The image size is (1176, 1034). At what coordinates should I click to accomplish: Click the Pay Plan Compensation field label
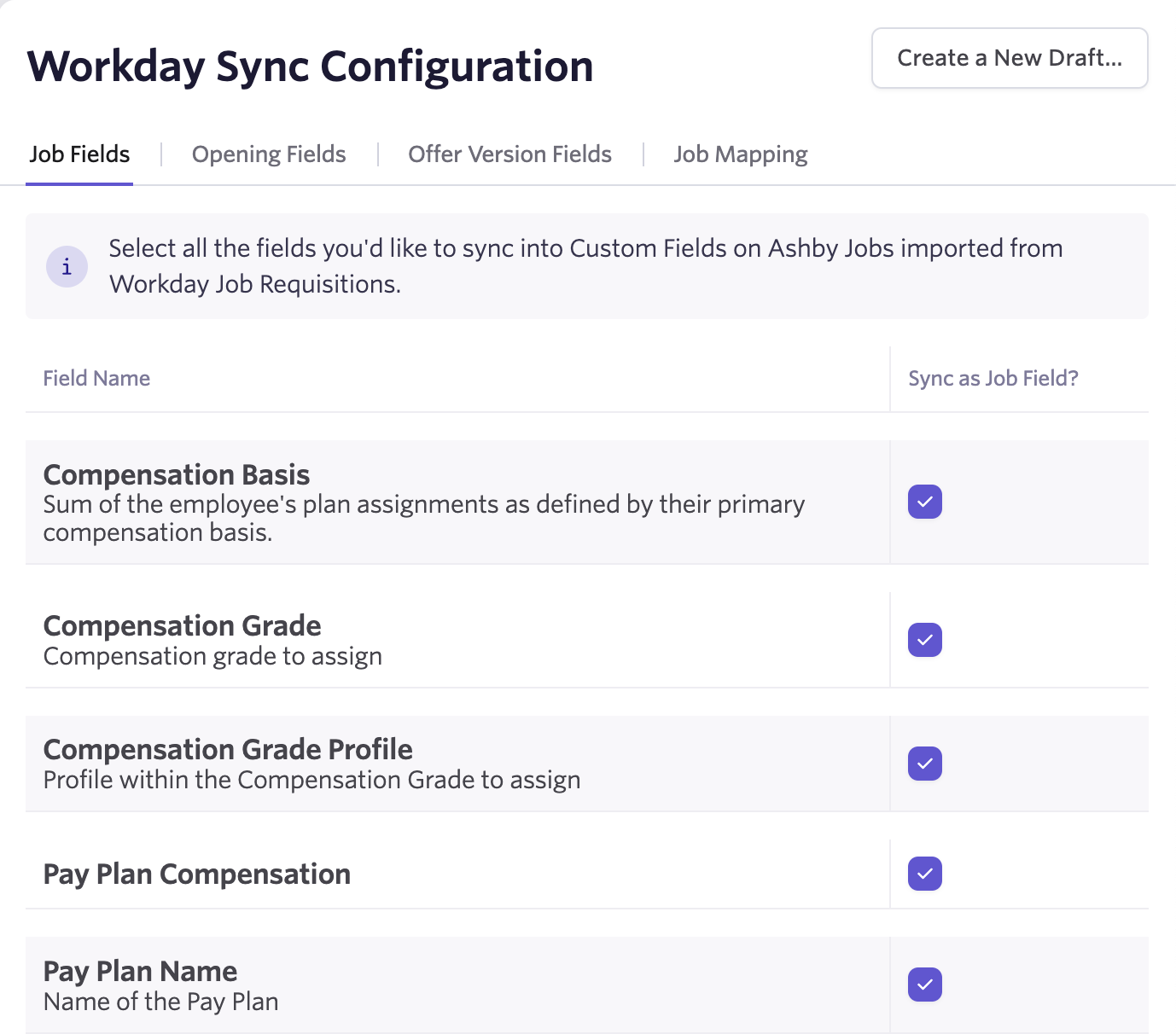(x=196, y=873)
